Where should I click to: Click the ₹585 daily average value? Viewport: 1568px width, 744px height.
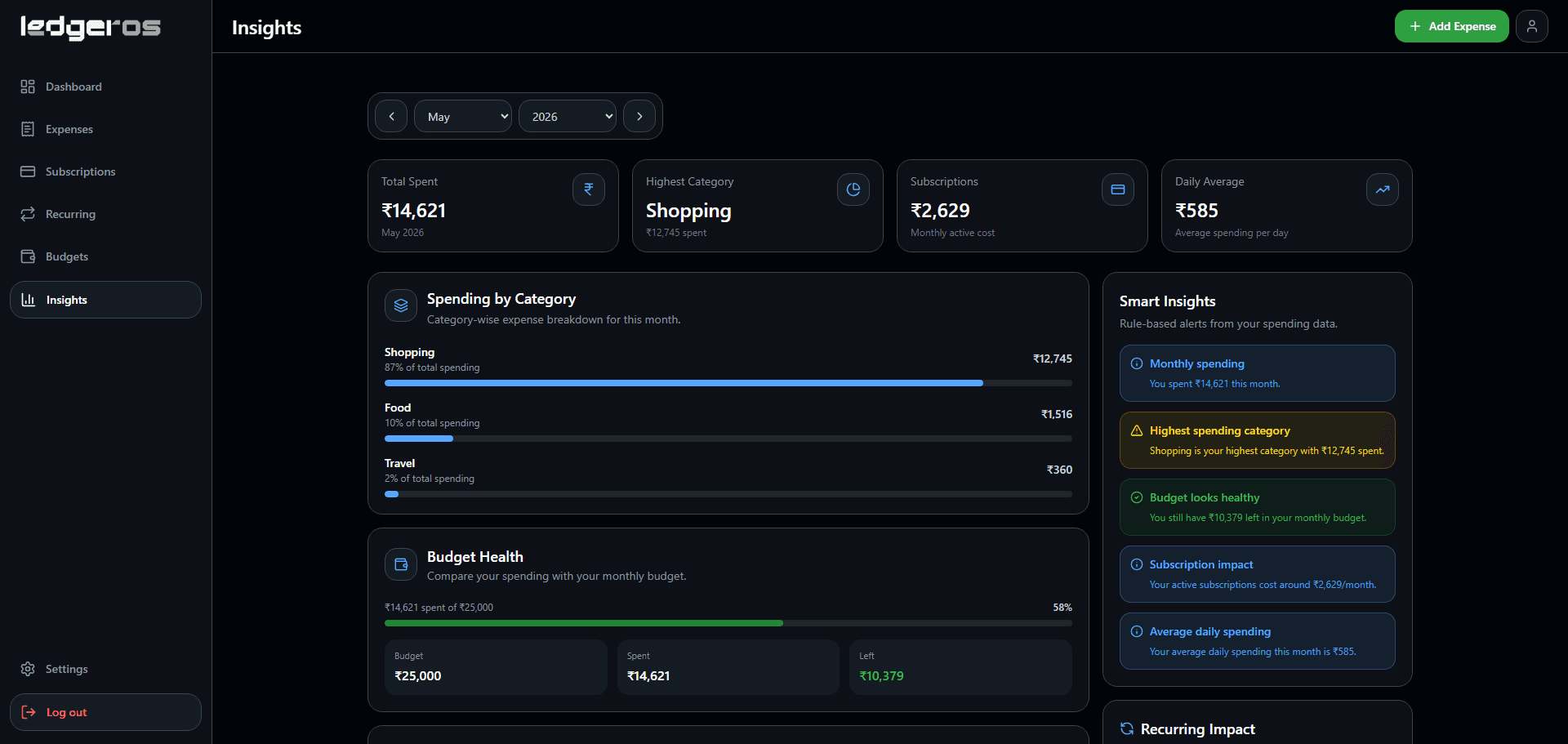(1196, 211)
